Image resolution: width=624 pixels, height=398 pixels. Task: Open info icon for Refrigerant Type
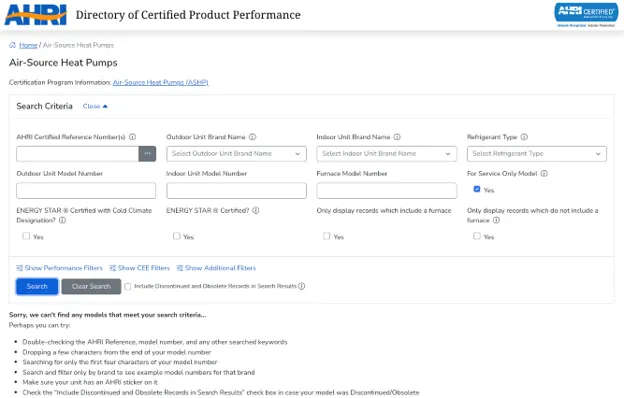524,137
